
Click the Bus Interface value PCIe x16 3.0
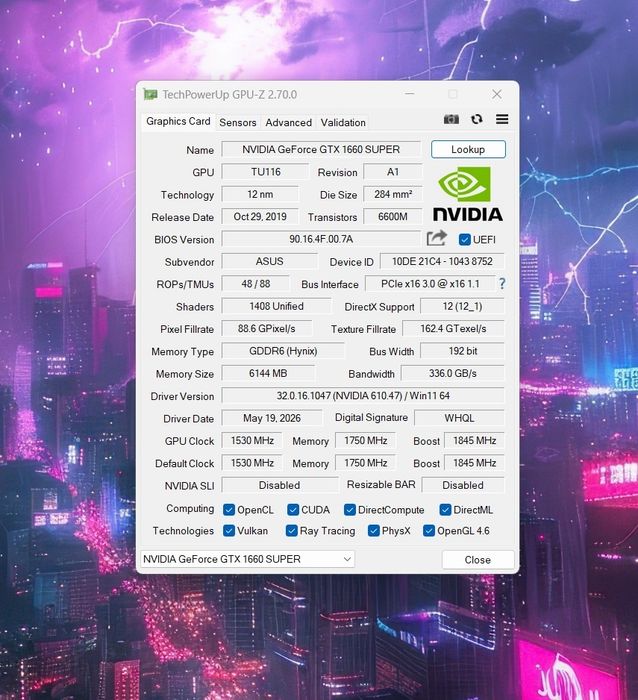click(430, 283)
